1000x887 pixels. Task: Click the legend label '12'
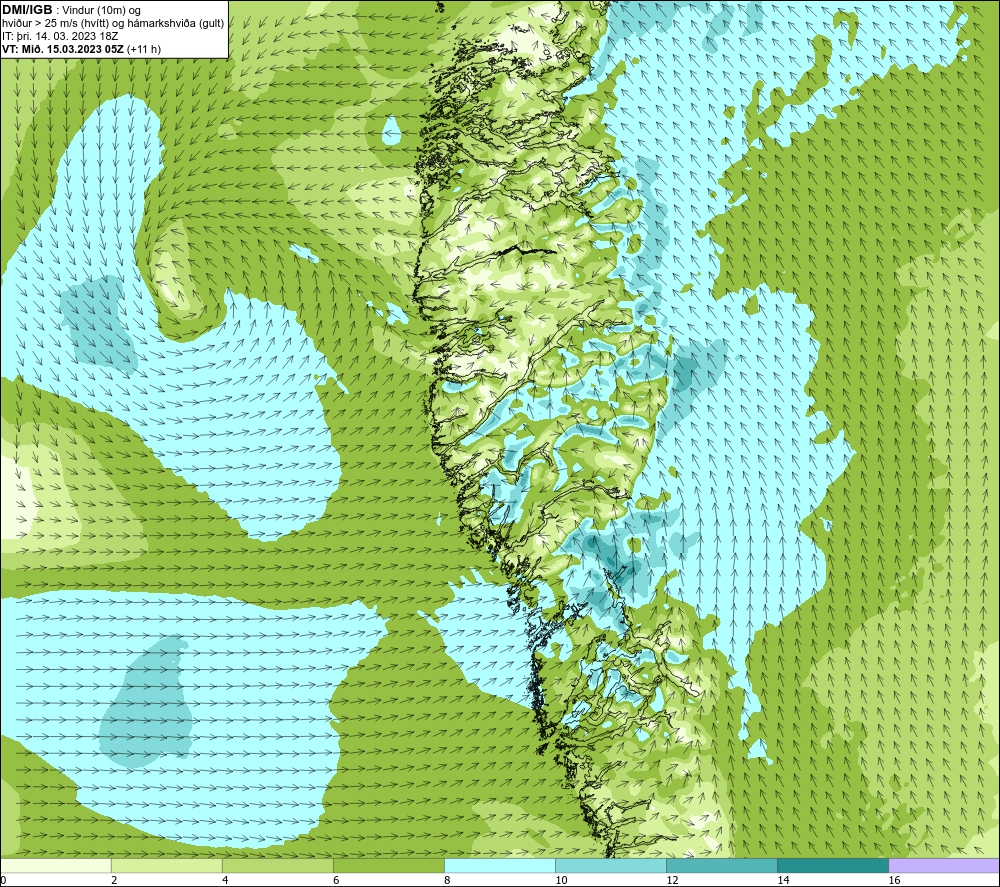click(672, 881)
